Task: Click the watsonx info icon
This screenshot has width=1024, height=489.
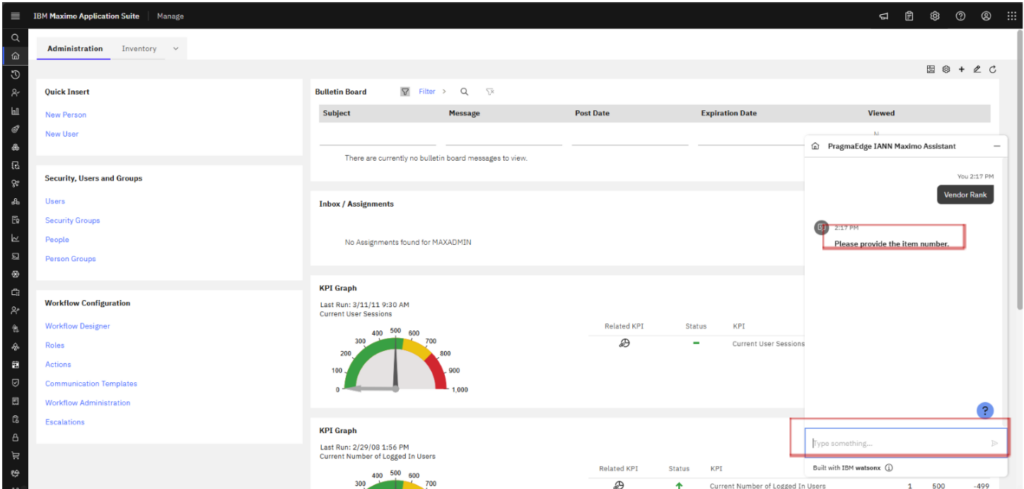Action: tap(889, 467)
